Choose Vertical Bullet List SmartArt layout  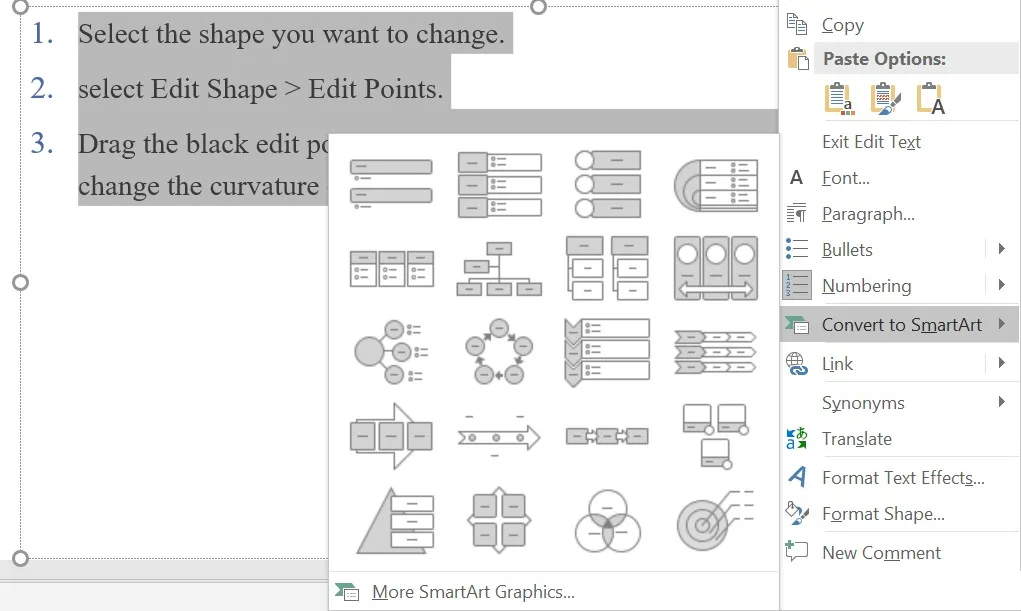point(391,184)
